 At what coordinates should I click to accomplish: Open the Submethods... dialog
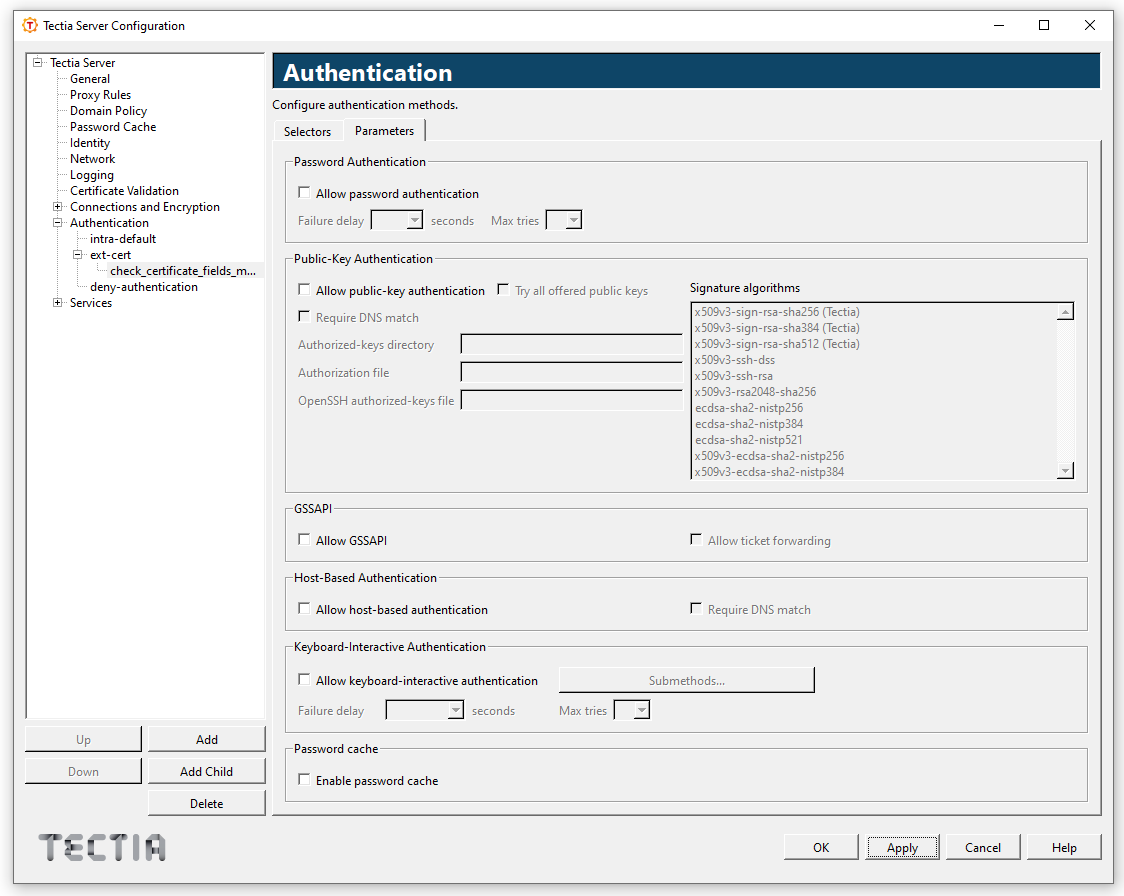687,680
